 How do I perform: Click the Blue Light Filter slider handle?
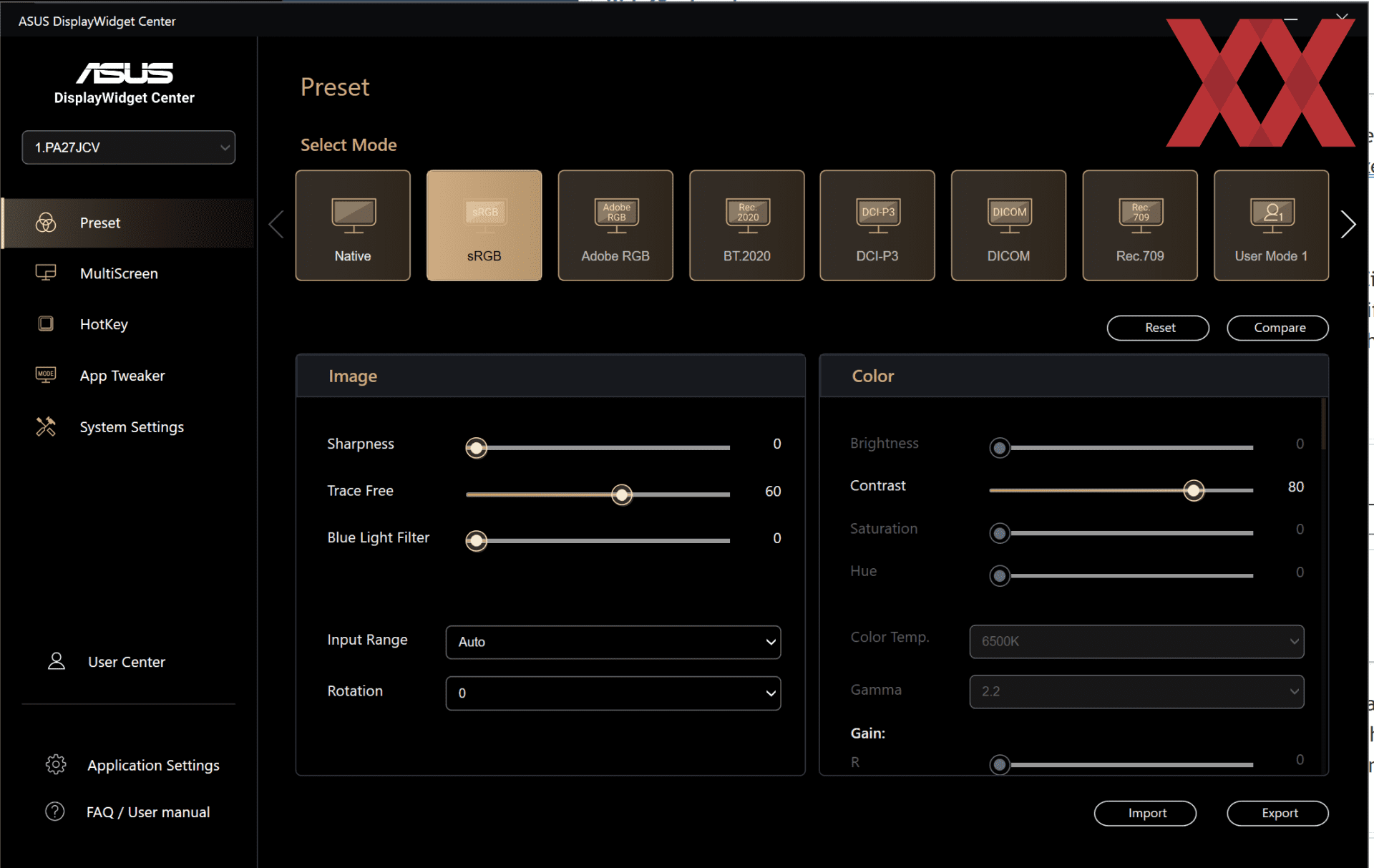click(x=476, y=541)
